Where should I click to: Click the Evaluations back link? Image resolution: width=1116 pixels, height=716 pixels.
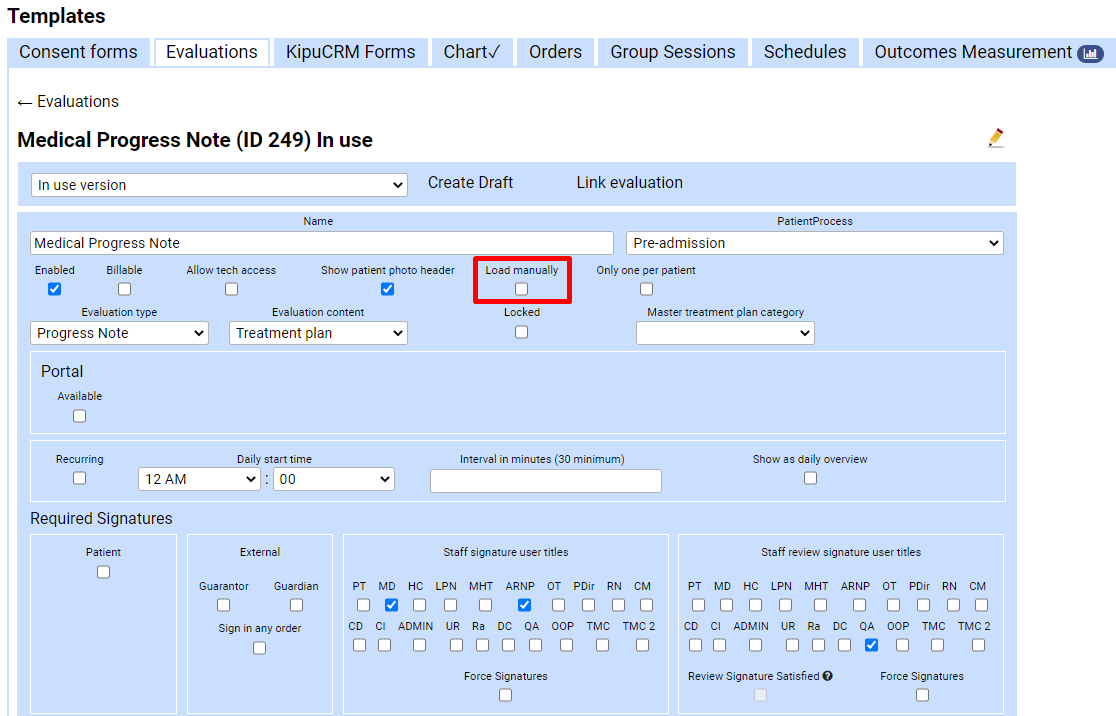click(x=67, y=101)
